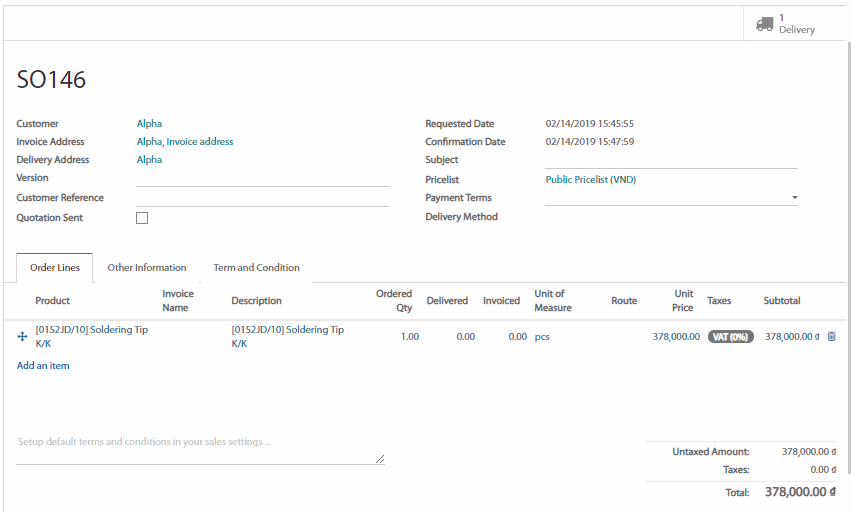Toggle the Quotation Sent checkbox
This screenshot has width=851, height=512.
pyautogui.click(x=142, y=218)
